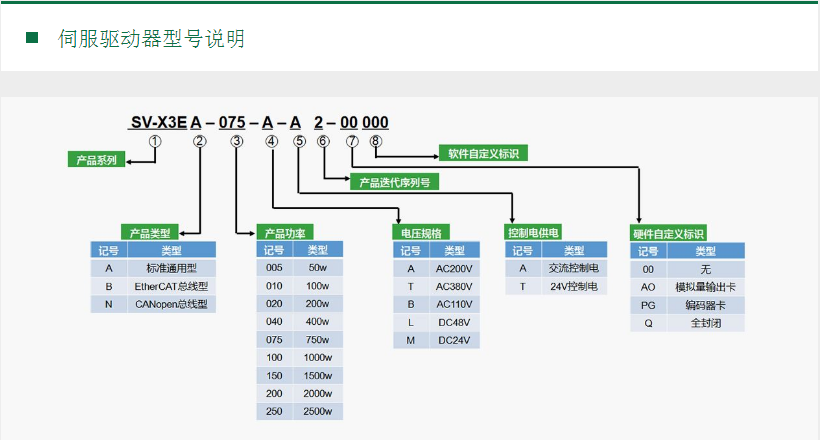Click the 50w cell

317,267
